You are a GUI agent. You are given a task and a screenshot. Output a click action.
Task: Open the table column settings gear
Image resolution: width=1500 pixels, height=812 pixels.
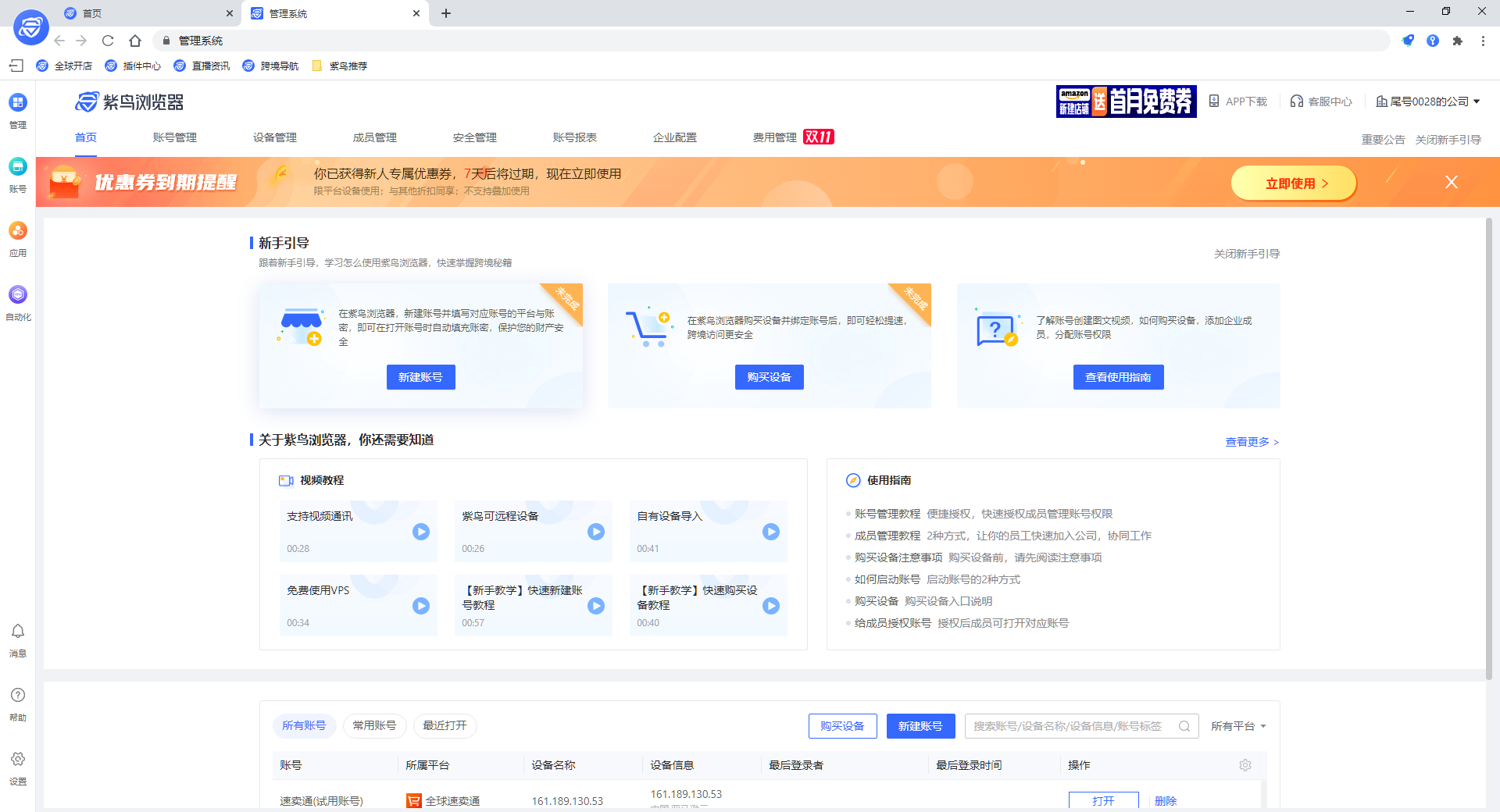coord(1245,765)
